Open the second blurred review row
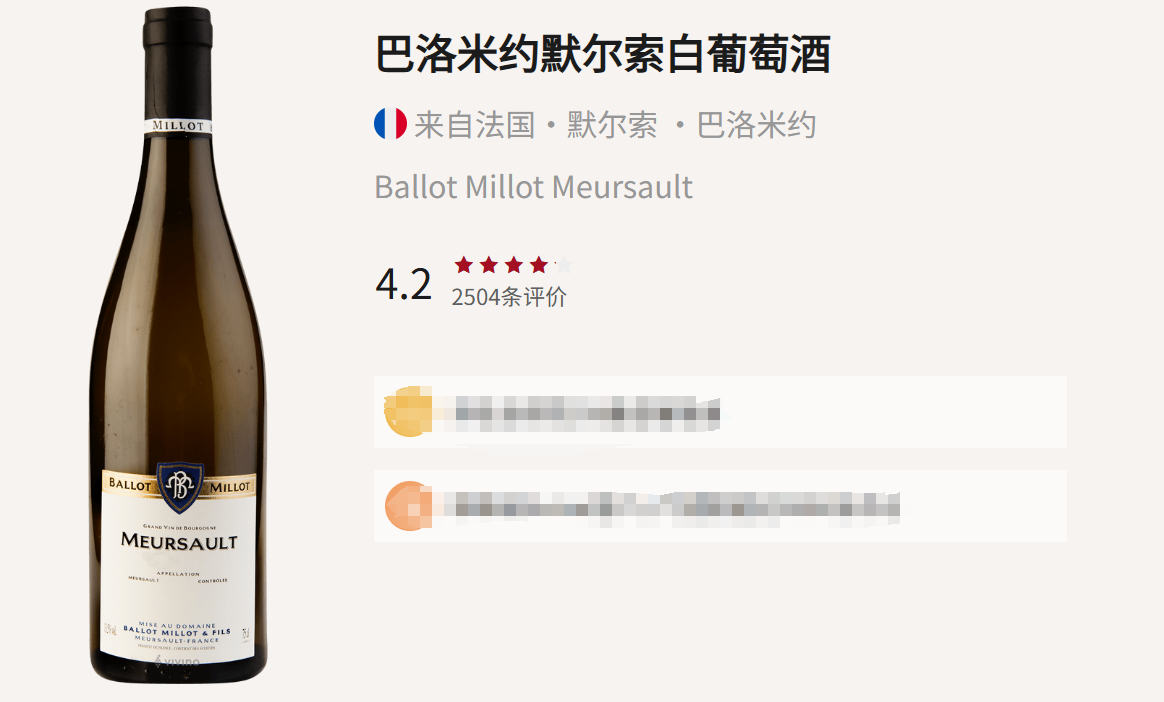Screen dimensions: 1164x702 (x=720, y=506)
